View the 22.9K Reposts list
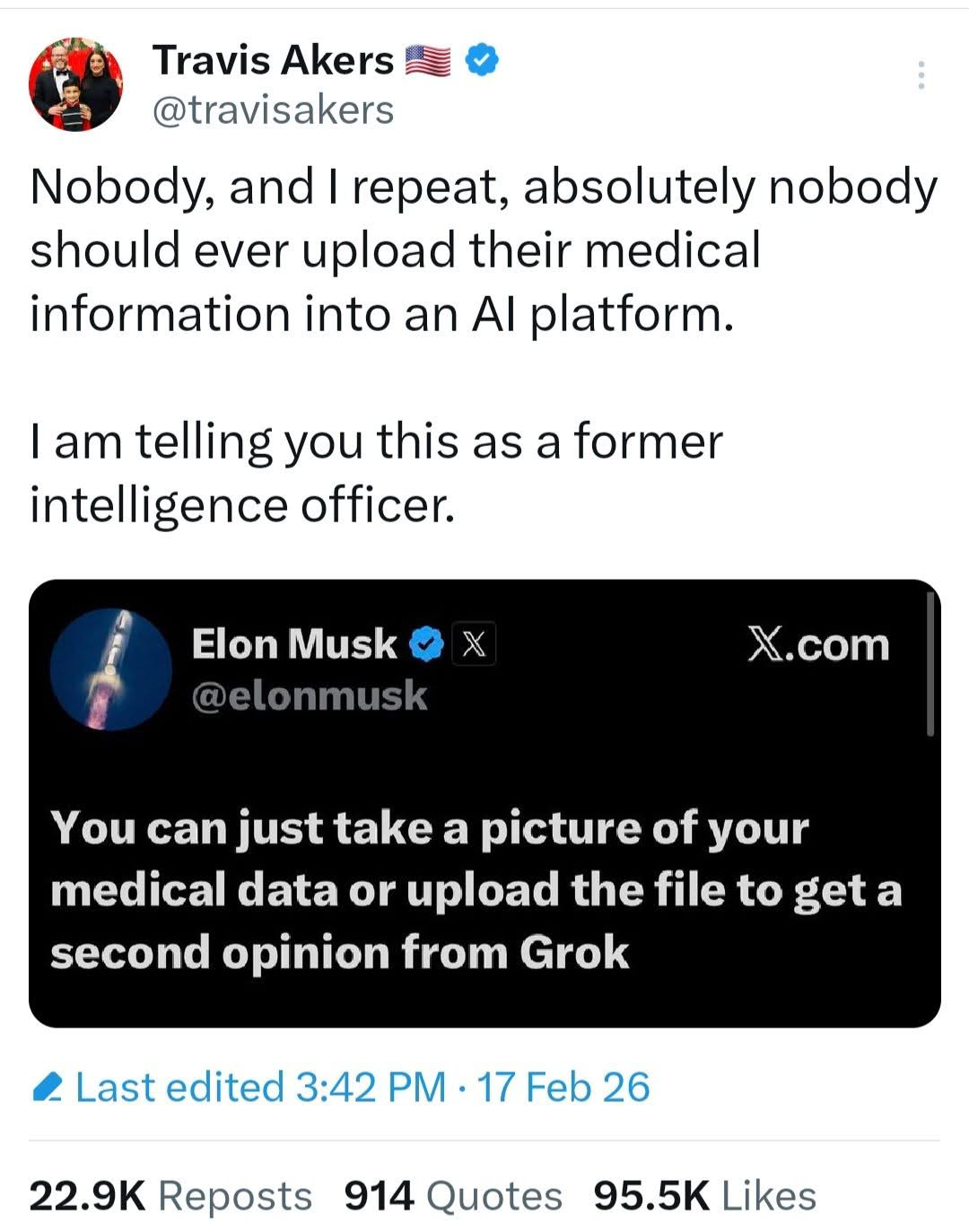Screen dimensions: 969x1232 click(x=170, y=1196)
